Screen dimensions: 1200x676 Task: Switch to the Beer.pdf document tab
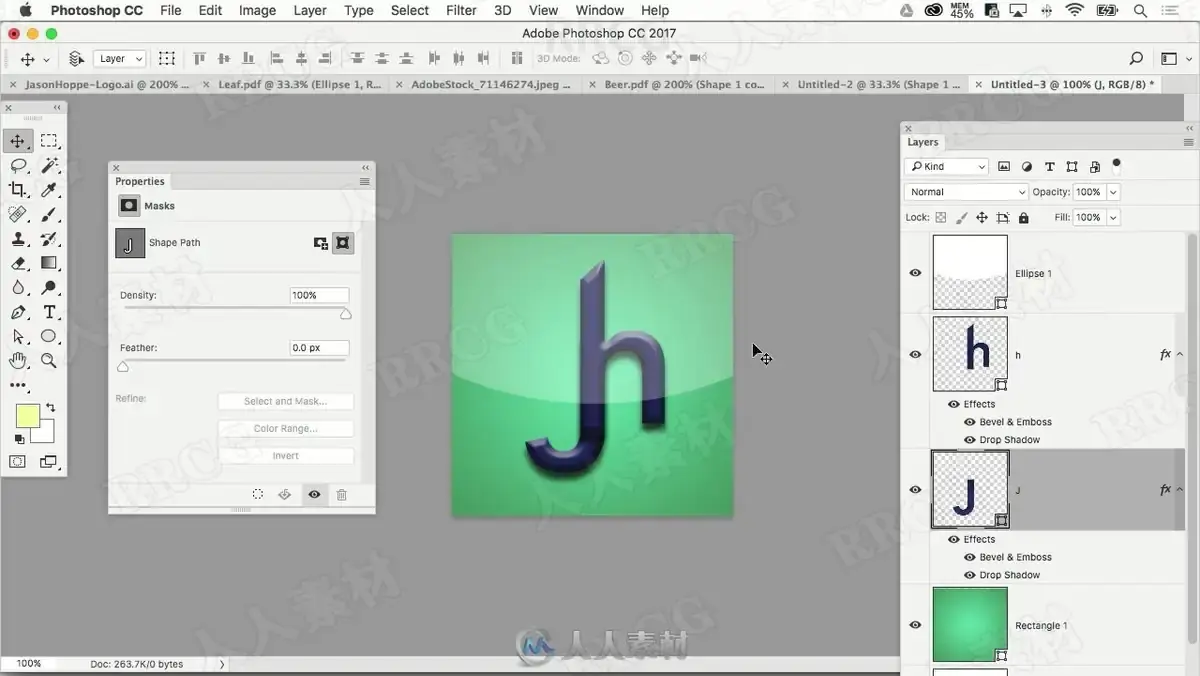[684, 85]
